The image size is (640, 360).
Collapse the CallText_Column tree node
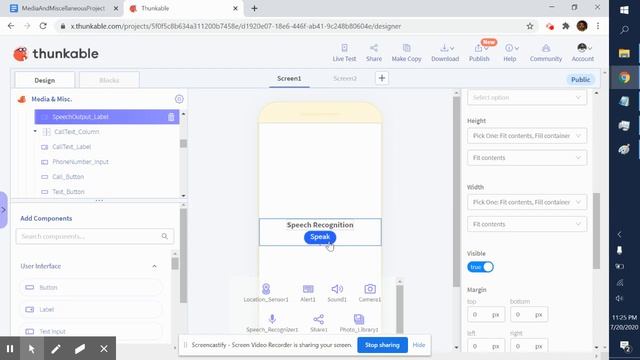pyautogui.click(x=35, y=131)
